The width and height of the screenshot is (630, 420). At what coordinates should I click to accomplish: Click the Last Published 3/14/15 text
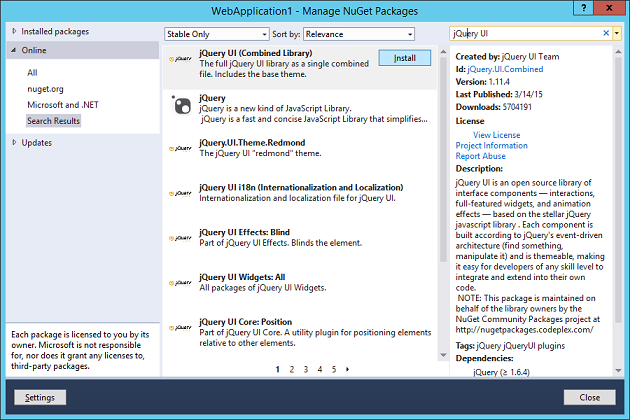tap(499, 94)
